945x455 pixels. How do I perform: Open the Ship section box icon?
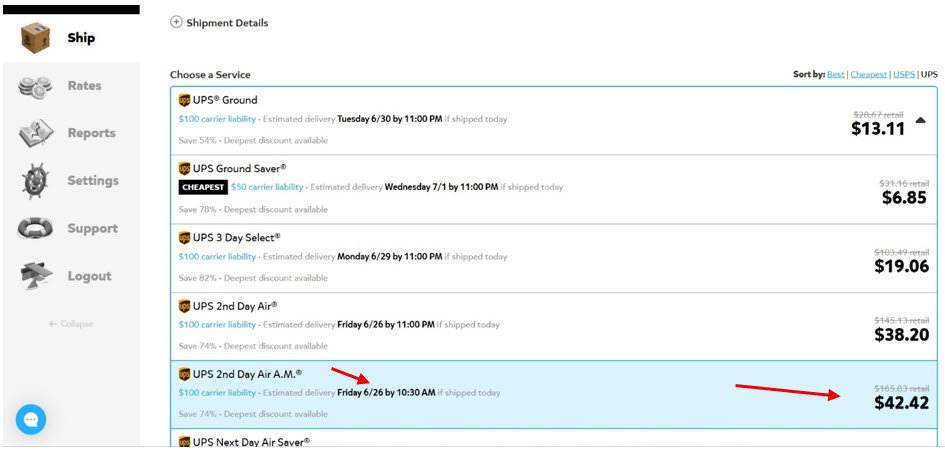tap(36, 38)
